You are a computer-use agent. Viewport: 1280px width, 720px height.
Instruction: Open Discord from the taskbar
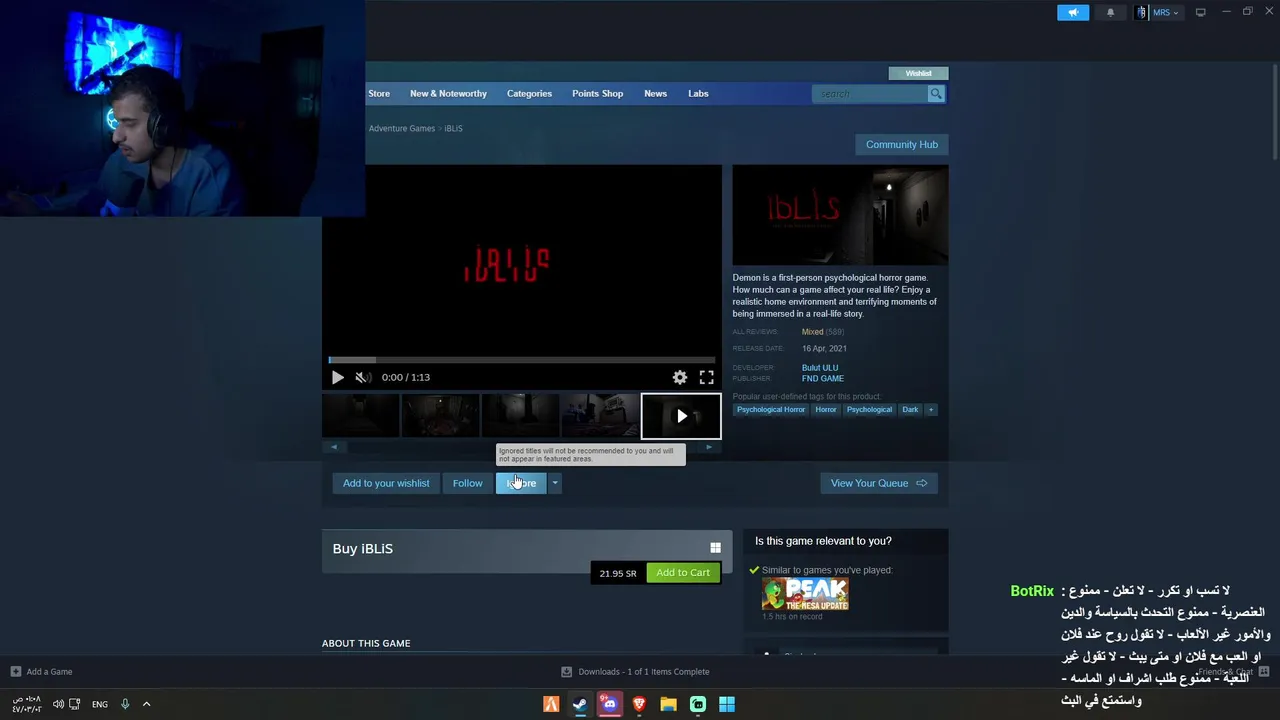click(x=610, y=704)
